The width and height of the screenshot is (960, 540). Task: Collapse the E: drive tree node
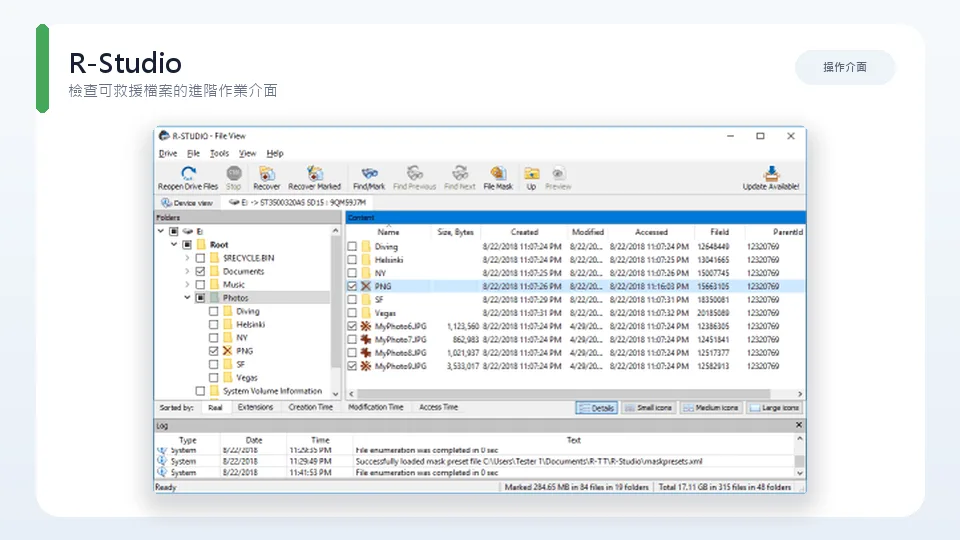click(161, 231)
